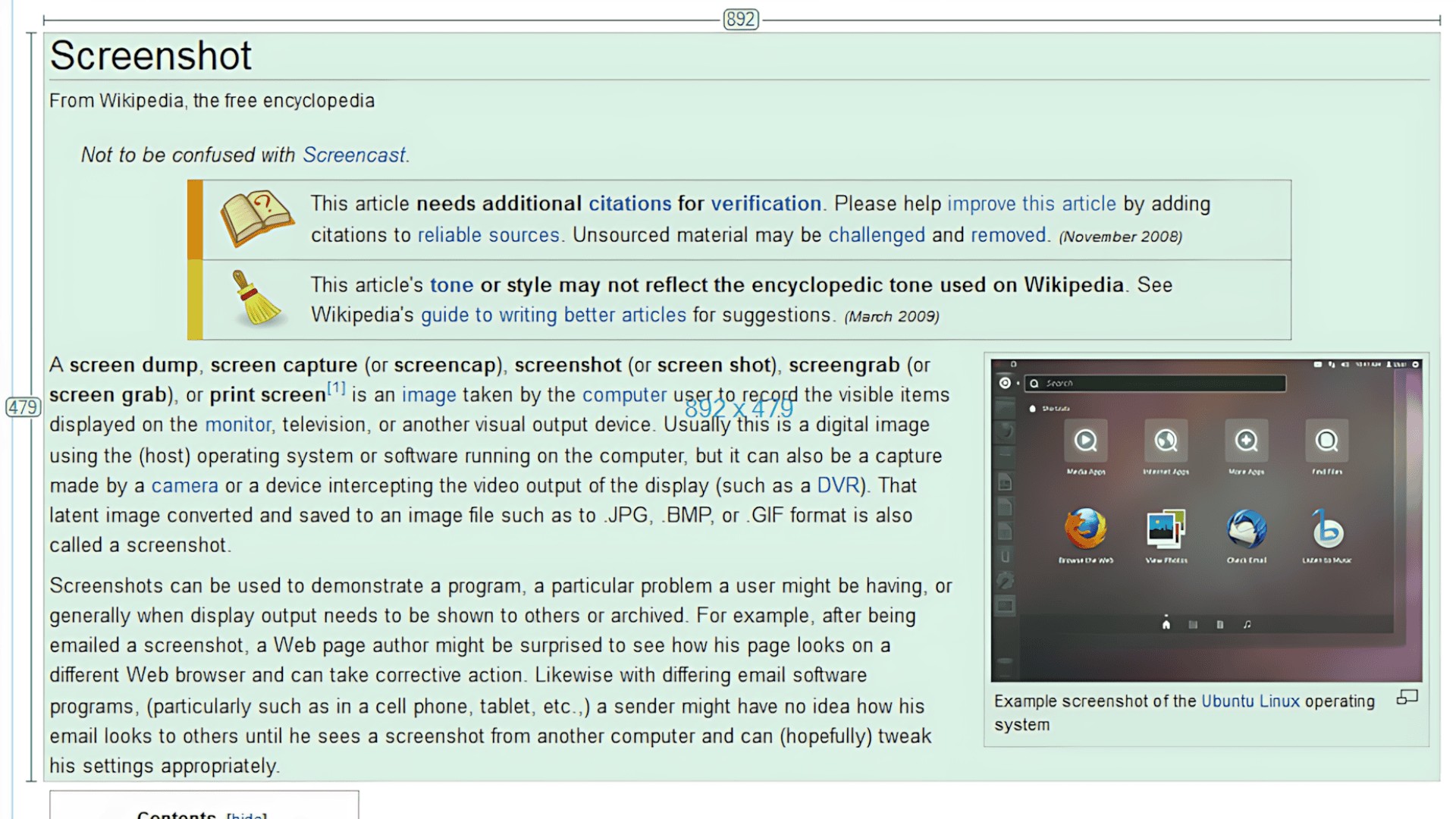Click the broom cleanup icon
The image size is (1456, 819).
(256, 299)
